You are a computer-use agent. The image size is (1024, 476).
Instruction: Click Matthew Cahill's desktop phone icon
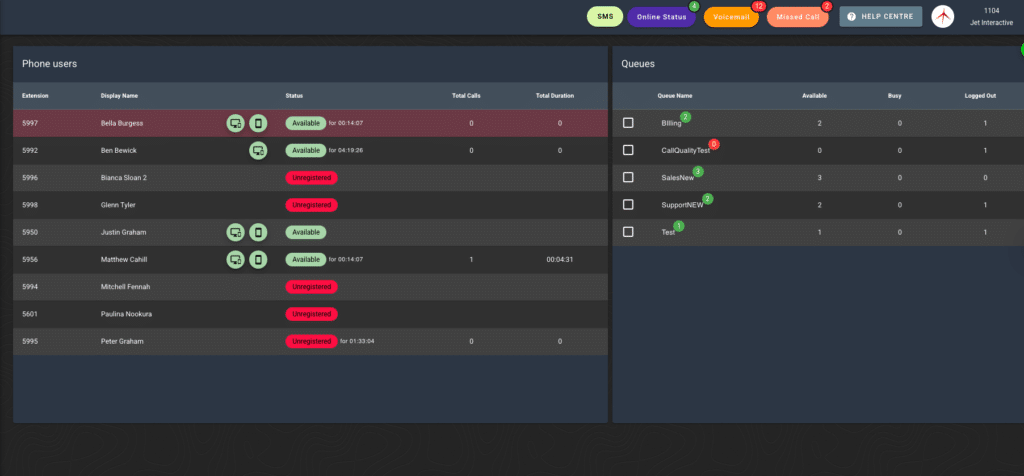click(235, 259)
